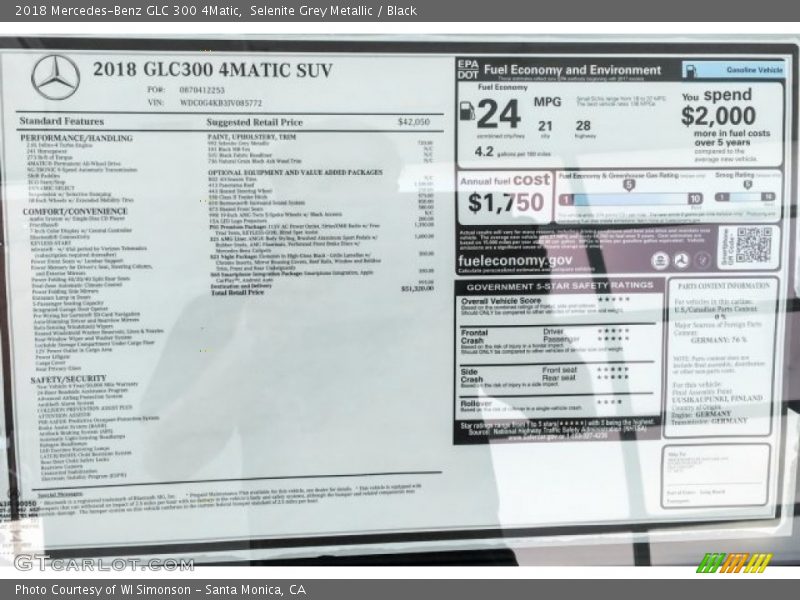Click the 'UUSIKAUPUNKI, FINLAND' assembly point text

click(x=717, y=398)
